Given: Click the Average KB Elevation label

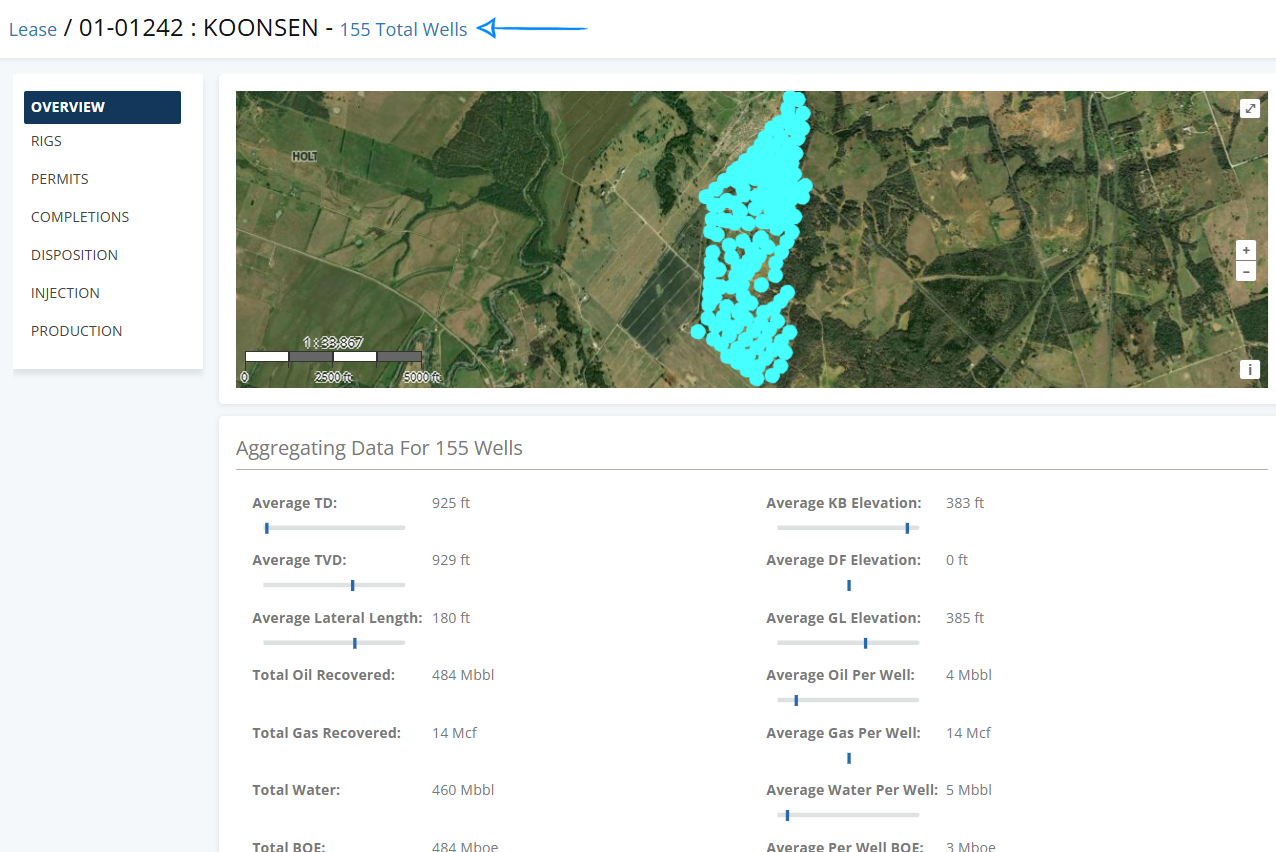Looking at the screenshot, I should coord(844,503).
